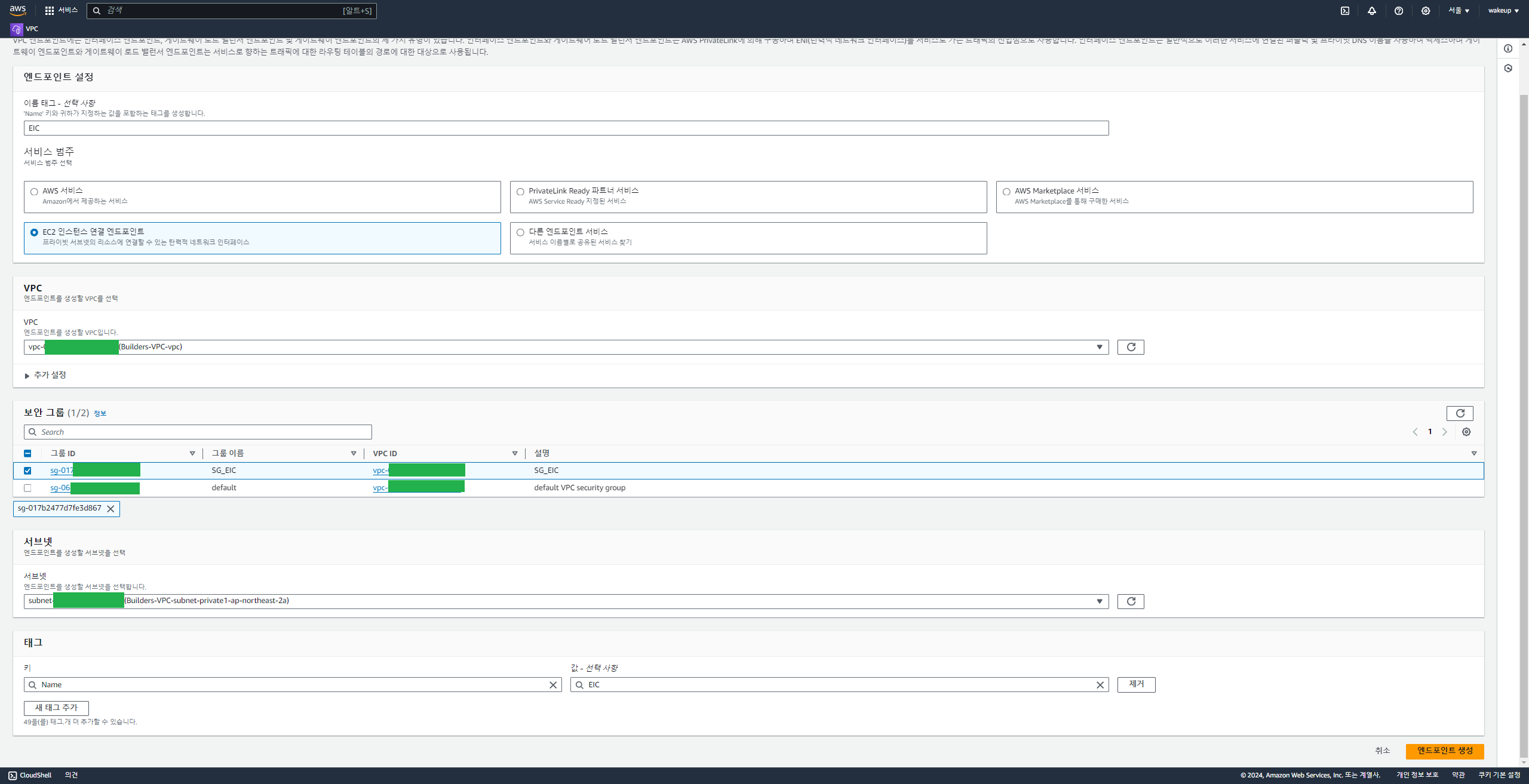
Task: Click the 엔드포인트 생성 button
Action: pos(1444,751)
